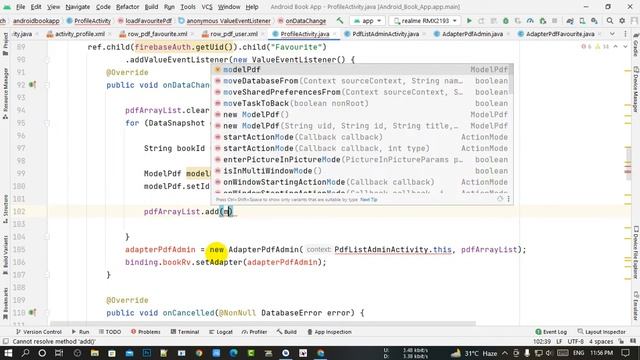Image resolution: width=640 pixels, height=360 pixels.
Task: Click Next Tip link in completion popup
Action: pyautogui.click(x=369, y=200)
